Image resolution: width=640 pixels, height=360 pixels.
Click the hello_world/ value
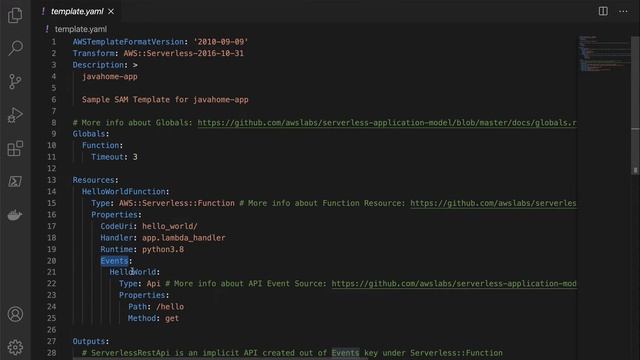click(170, 226)
